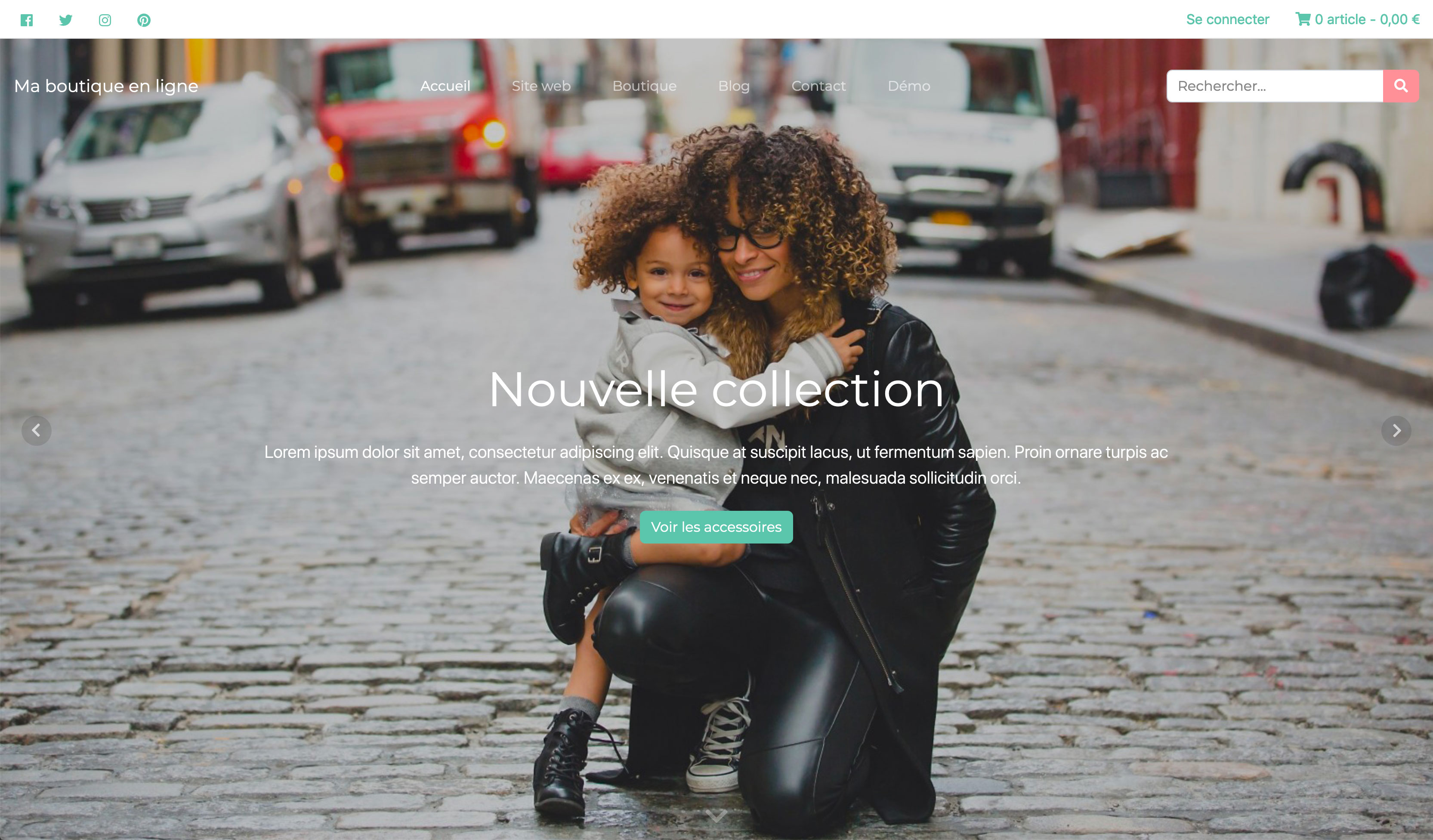1433x840 pixels.
Task: Open the Site web menu item
Action: 541,86
